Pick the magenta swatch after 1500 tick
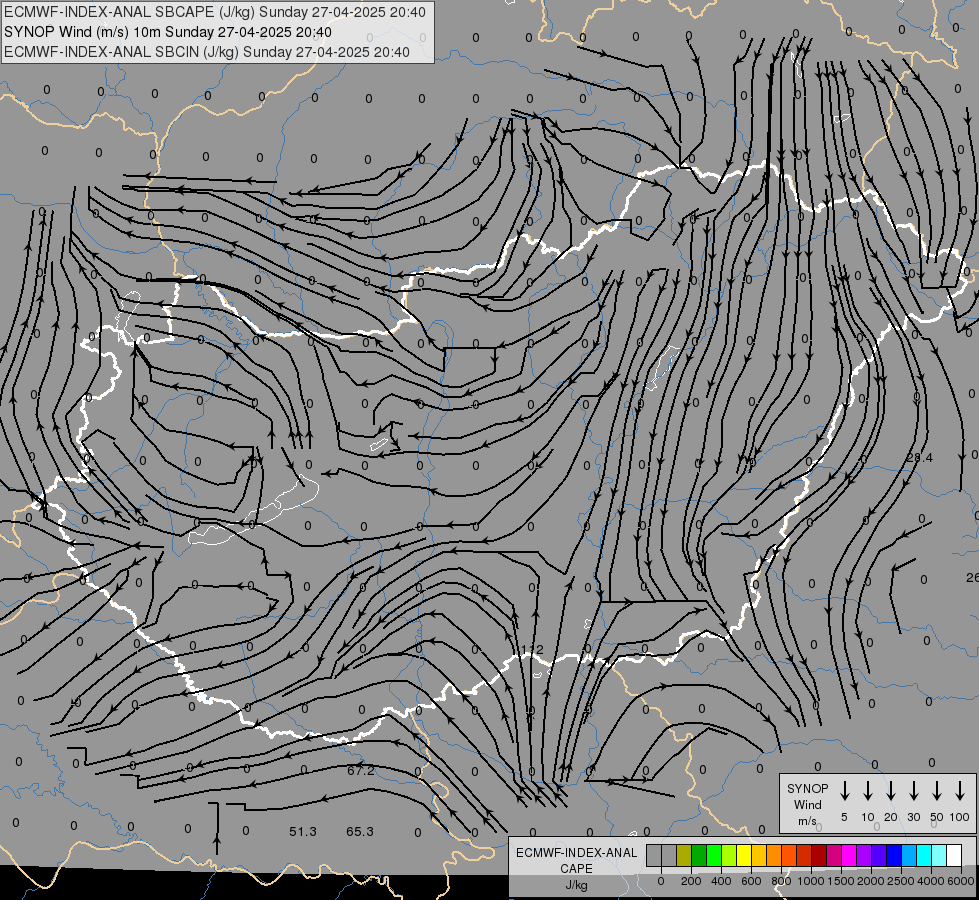 (849, 855)
